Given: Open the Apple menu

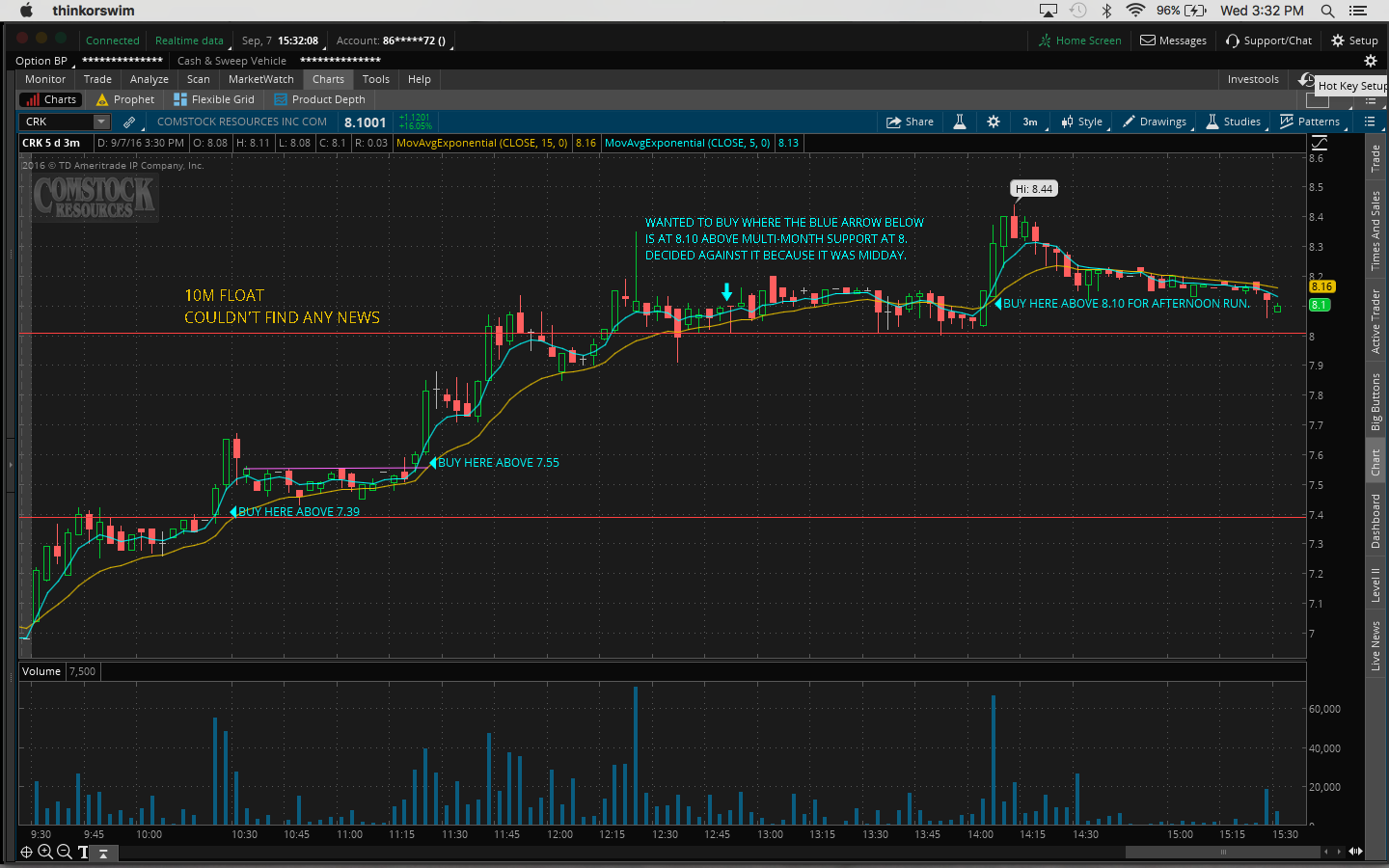Looking at the screenshot, I should (x=26, y=11).
